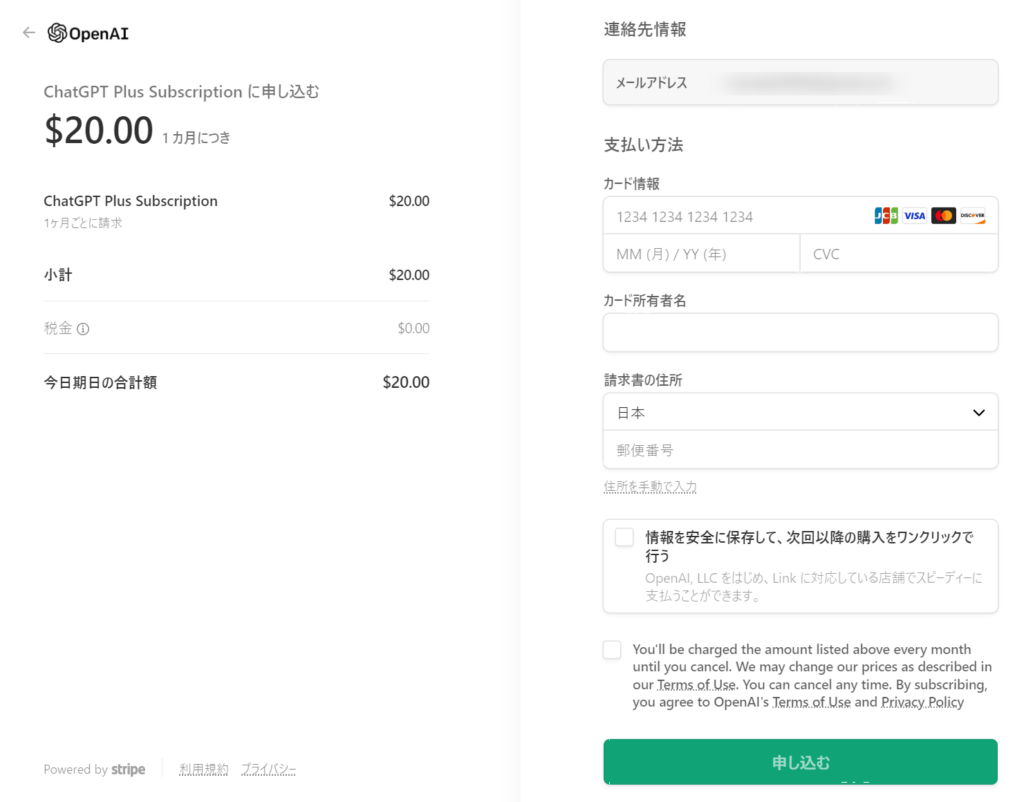Viewport: 1024px width, 802px height.
Task: Click the JCB card icon
Action: 886,216
